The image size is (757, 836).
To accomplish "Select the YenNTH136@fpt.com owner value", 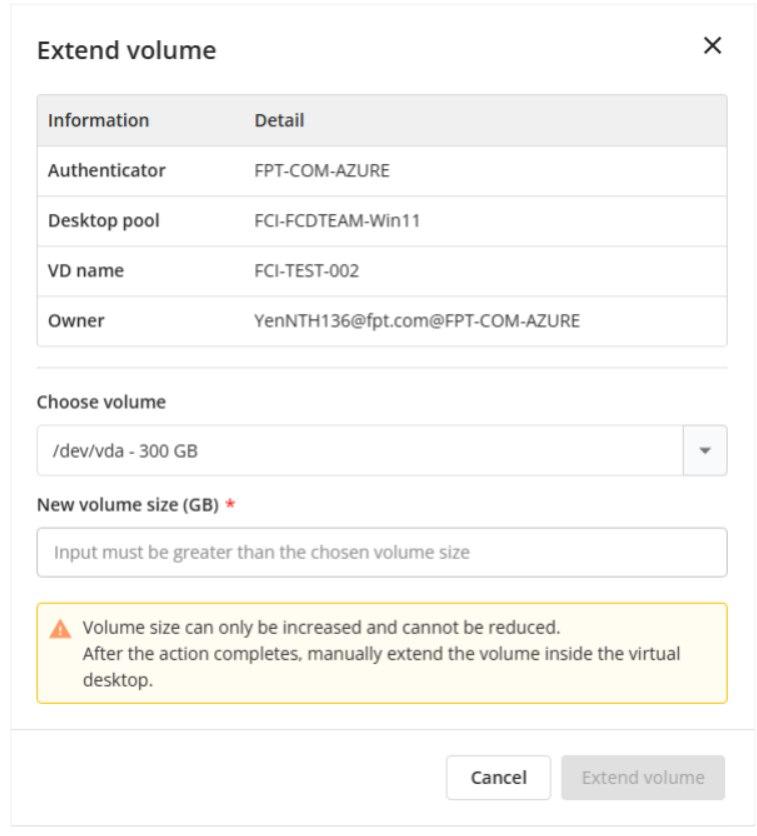I will coord(417,321).
